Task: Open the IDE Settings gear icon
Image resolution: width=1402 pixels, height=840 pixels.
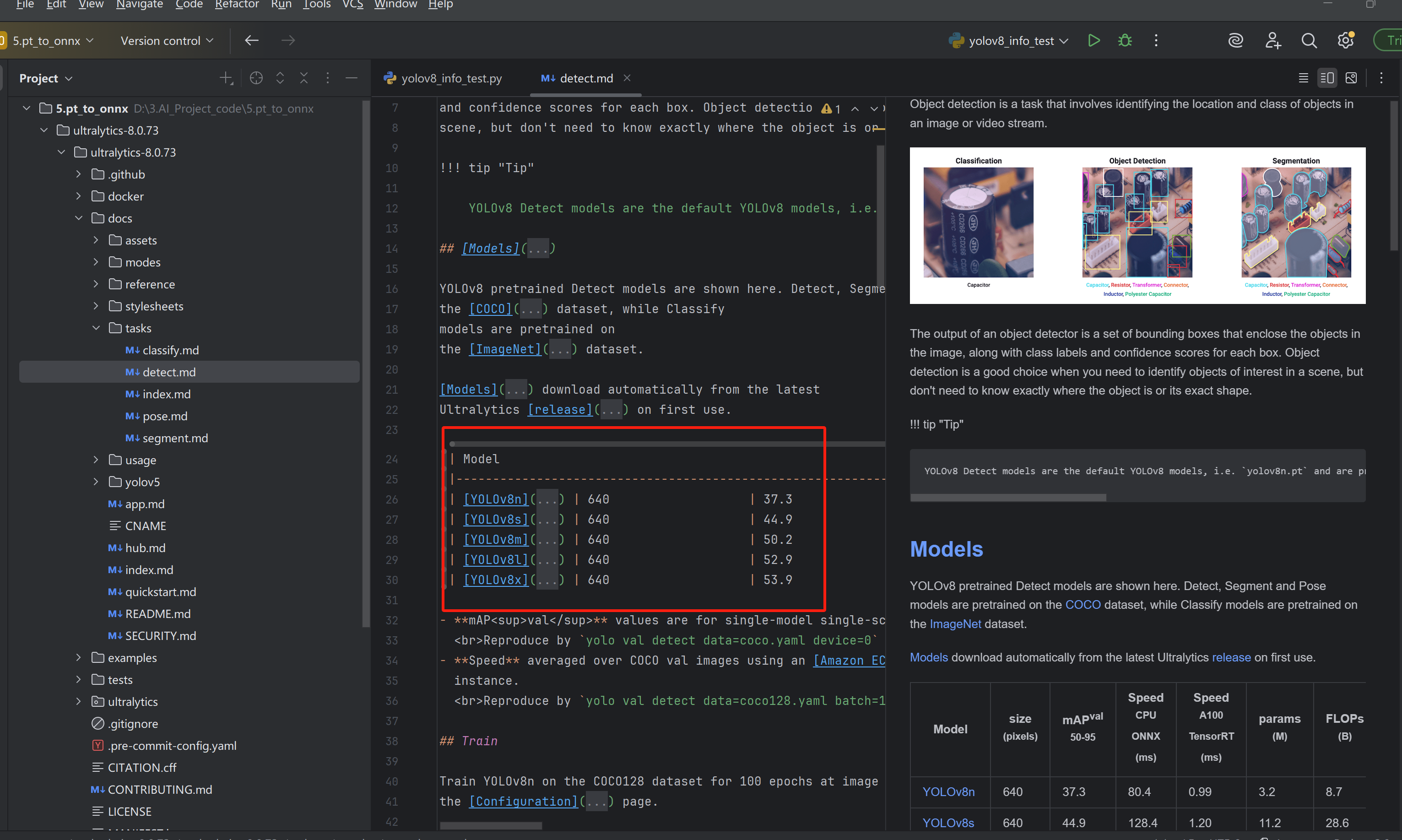Action: point(1345,40)
